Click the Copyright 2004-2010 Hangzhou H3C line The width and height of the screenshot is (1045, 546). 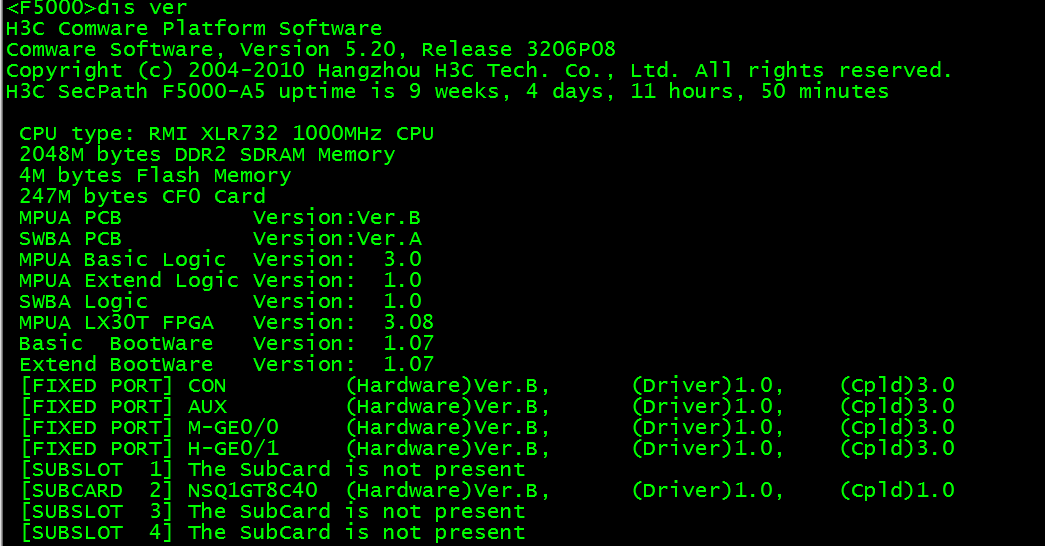click(479, 71)
